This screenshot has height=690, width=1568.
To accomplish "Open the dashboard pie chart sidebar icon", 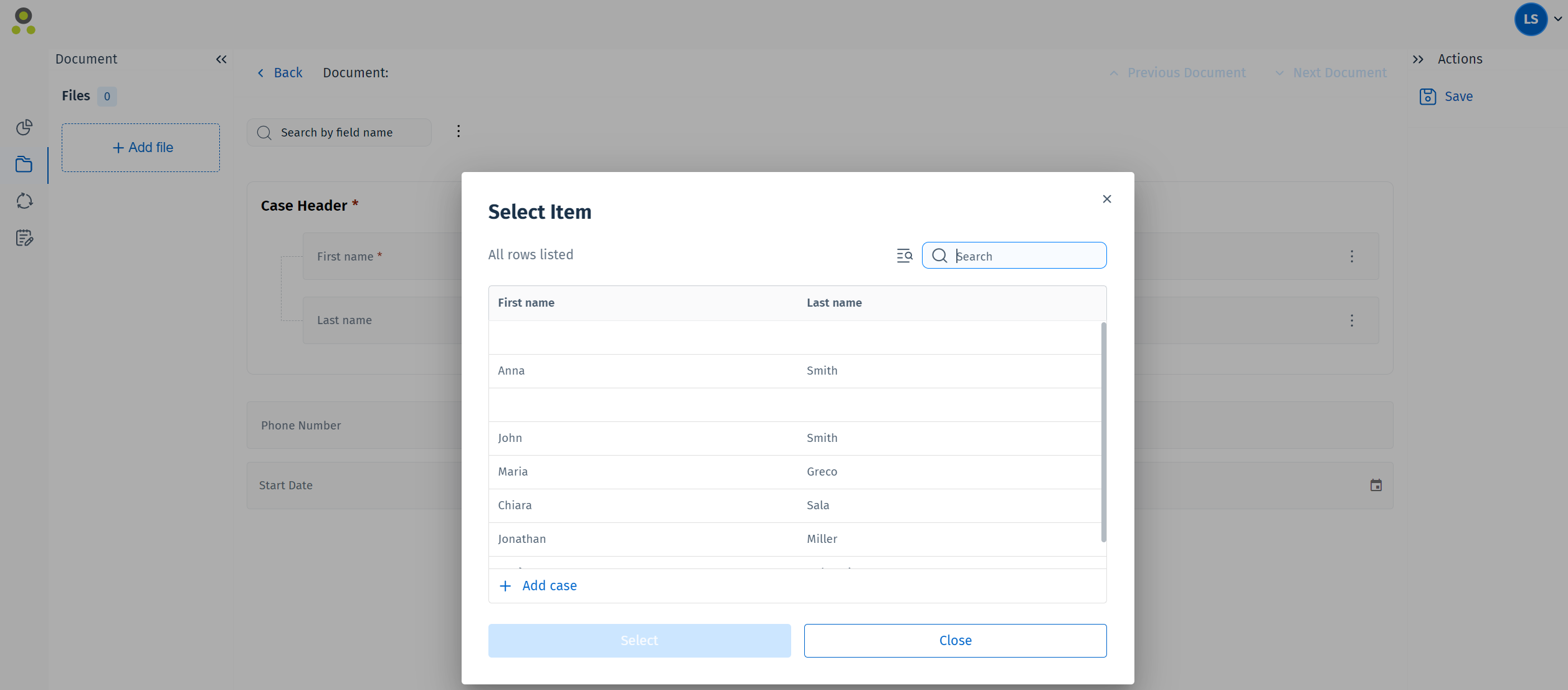I will pyautogui.click(x=24, y=128).
